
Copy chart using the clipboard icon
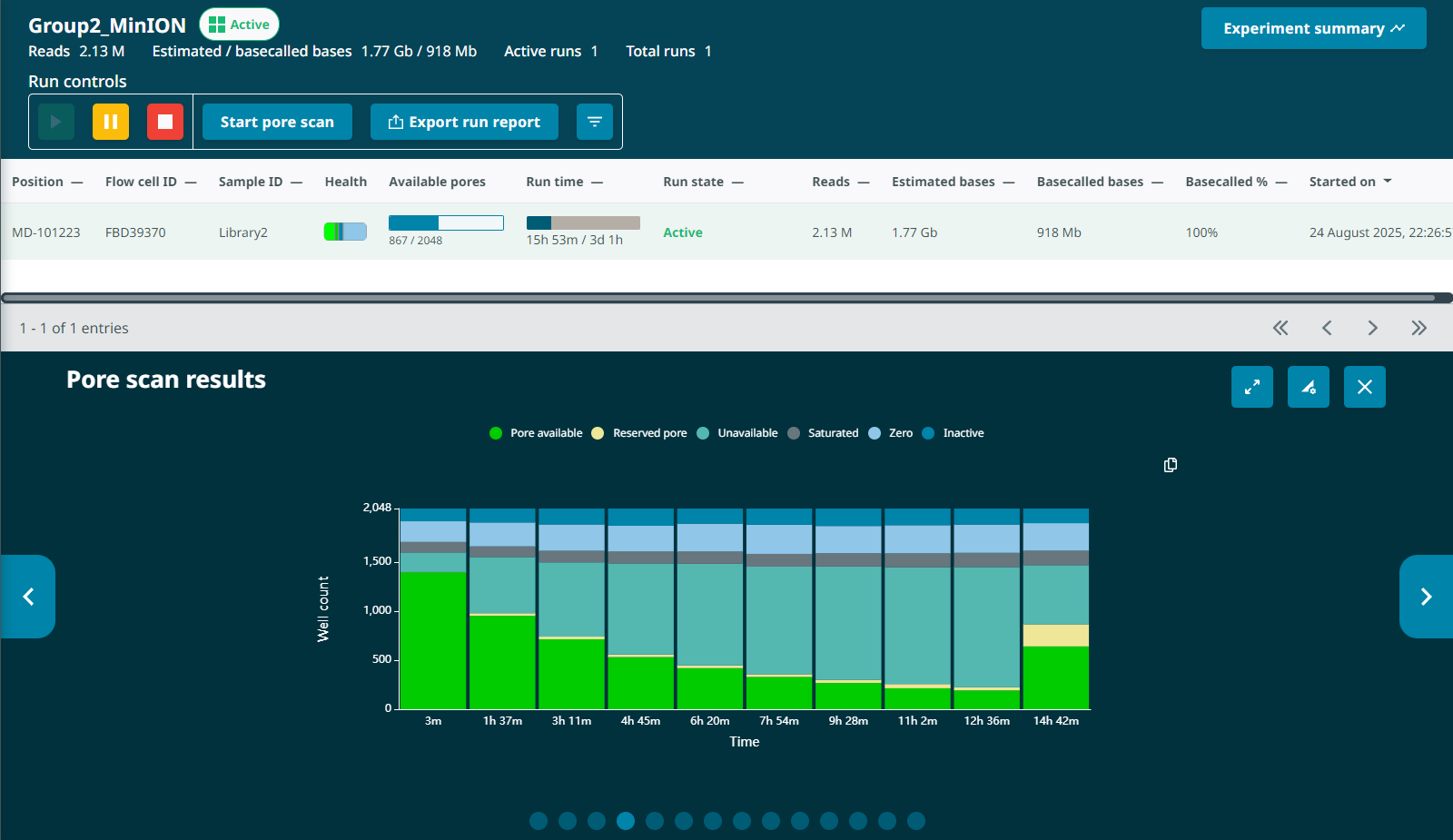click(x=1171, y=465)
